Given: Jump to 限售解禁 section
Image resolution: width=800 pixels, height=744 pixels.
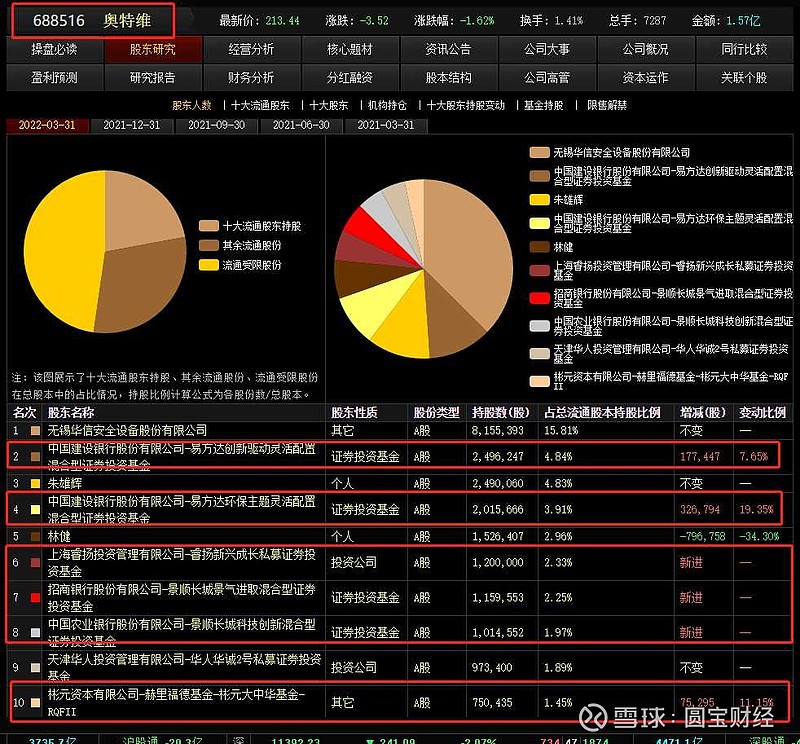Looking at the screenshot, I should point(607,106).
